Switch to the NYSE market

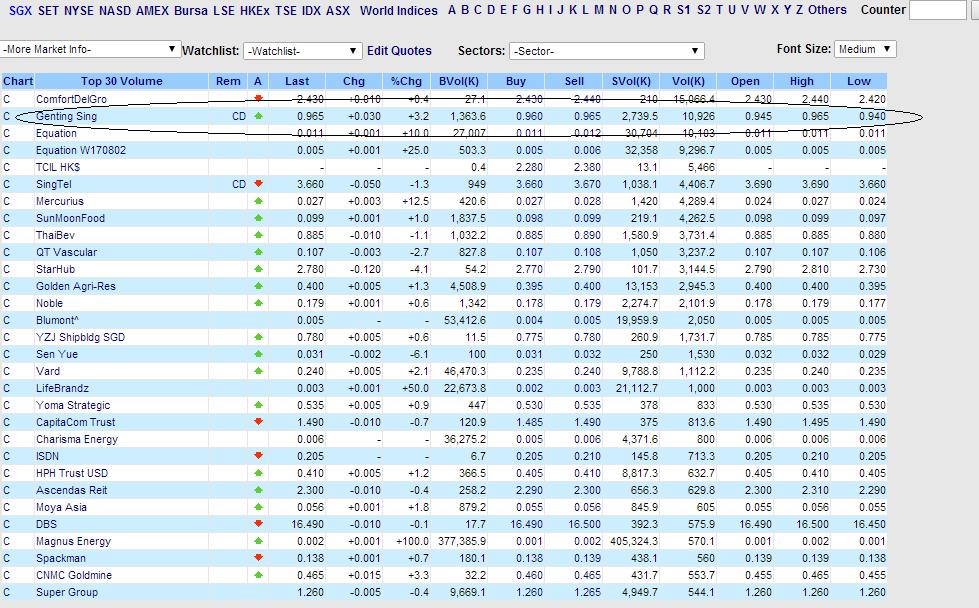(79, 11)
